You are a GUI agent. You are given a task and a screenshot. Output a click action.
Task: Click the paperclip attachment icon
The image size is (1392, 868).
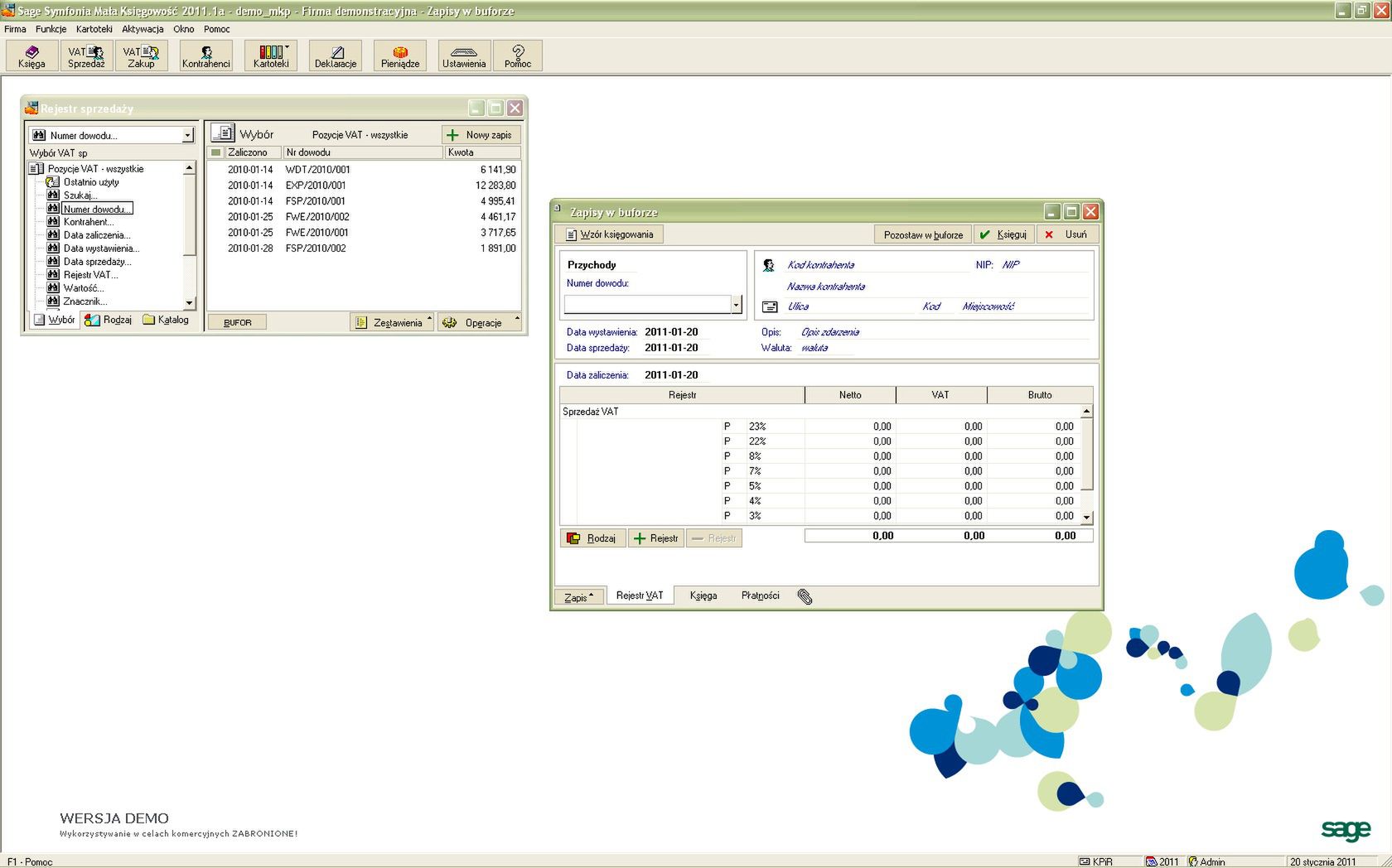pyautogui.click(x=805, y=596)
